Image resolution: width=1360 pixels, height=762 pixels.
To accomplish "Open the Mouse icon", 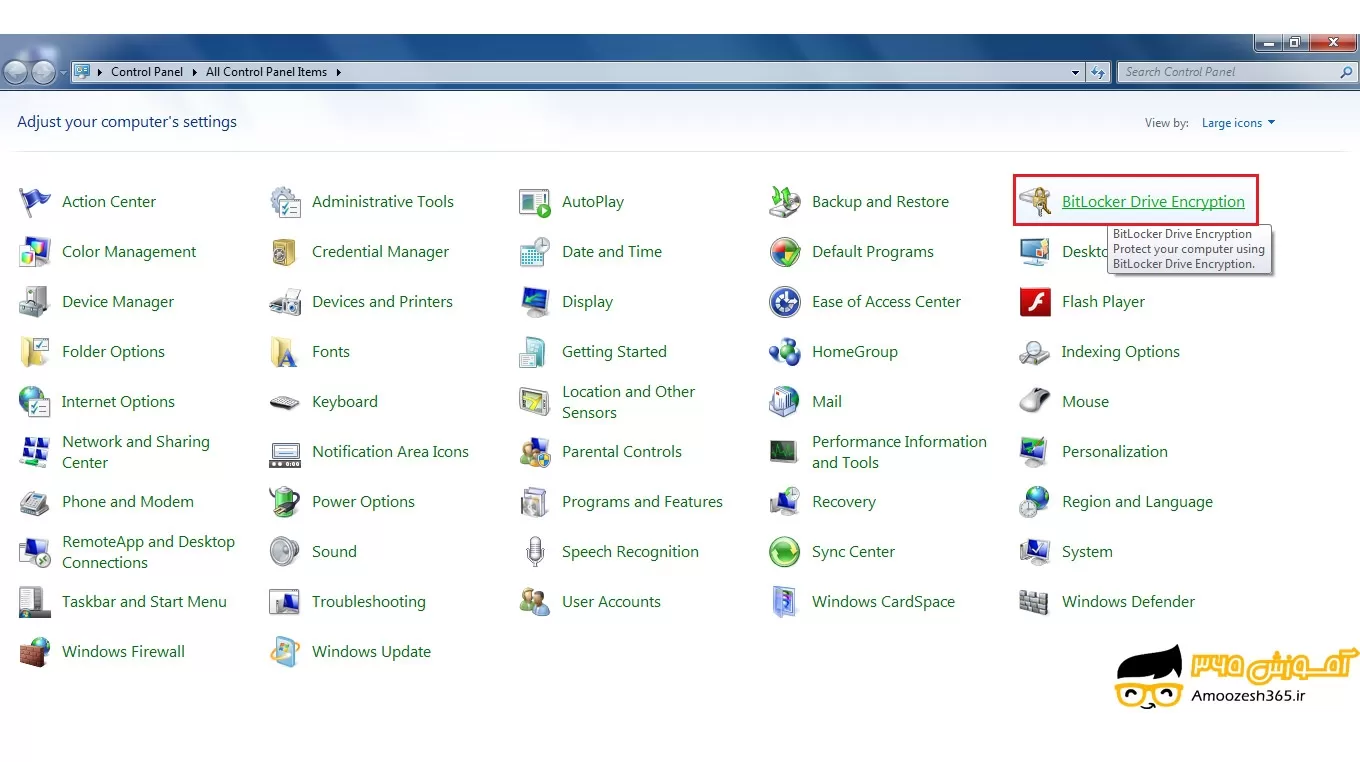I will 1035,402.
